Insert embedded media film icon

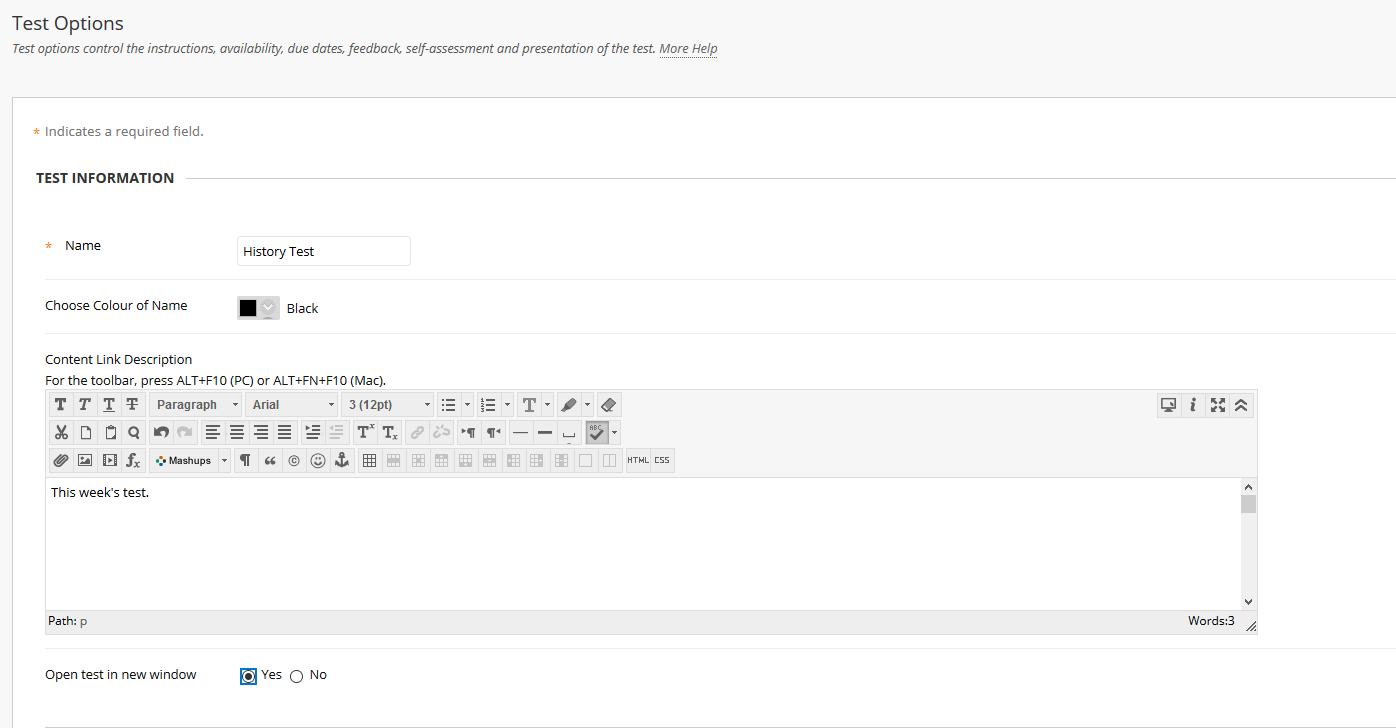109,461
